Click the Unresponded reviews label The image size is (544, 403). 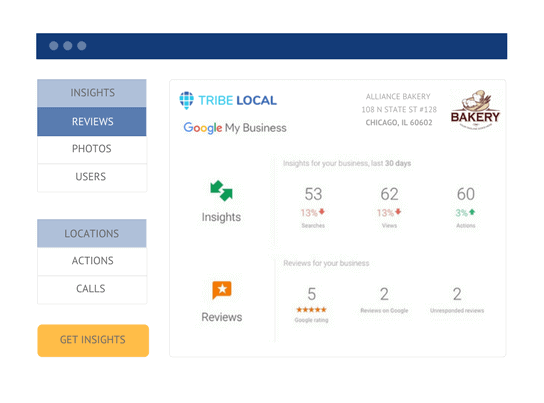coord(457,311)
